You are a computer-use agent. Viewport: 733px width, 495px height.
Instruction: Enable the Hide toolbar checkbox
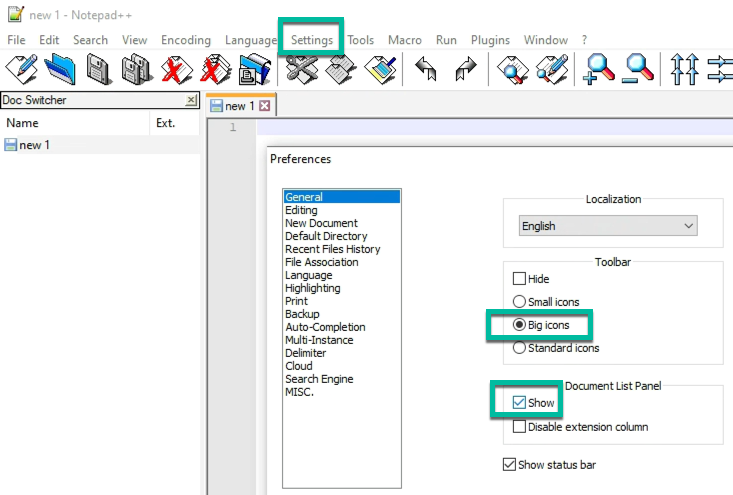519,279
